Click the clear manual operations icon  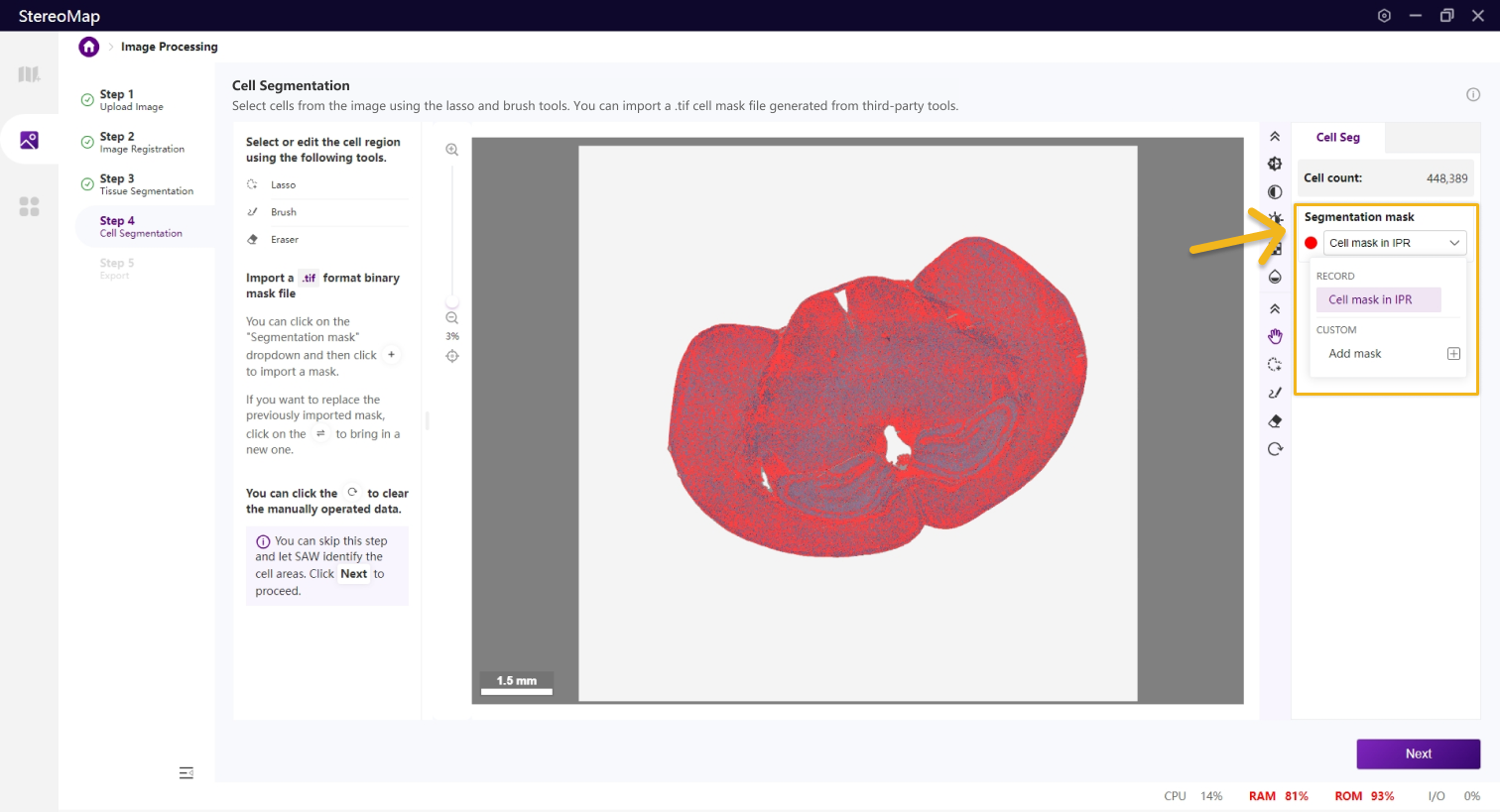1275,449
